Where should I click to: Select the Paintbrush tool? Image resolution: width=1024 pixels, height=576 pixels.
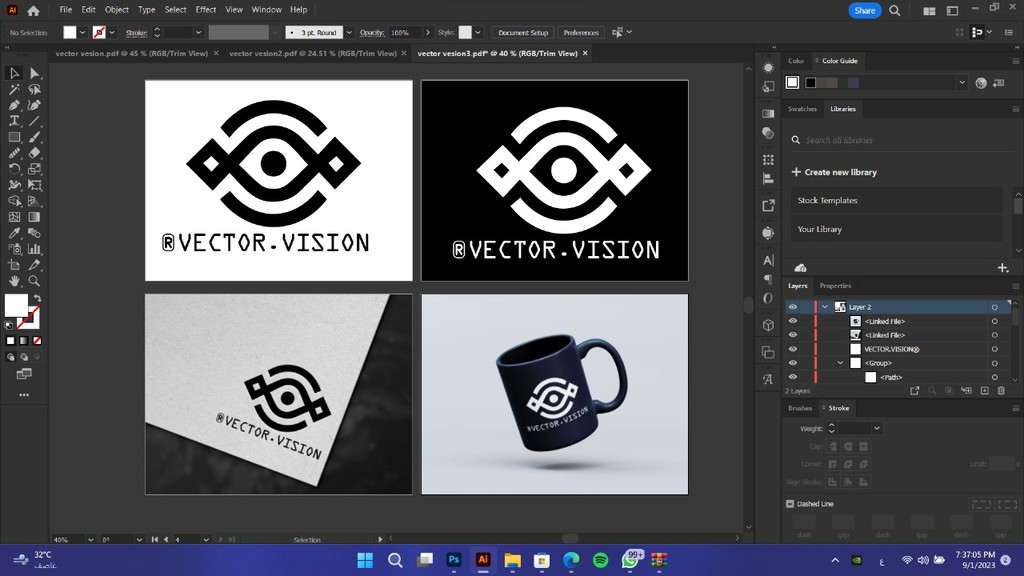(35, 137)
